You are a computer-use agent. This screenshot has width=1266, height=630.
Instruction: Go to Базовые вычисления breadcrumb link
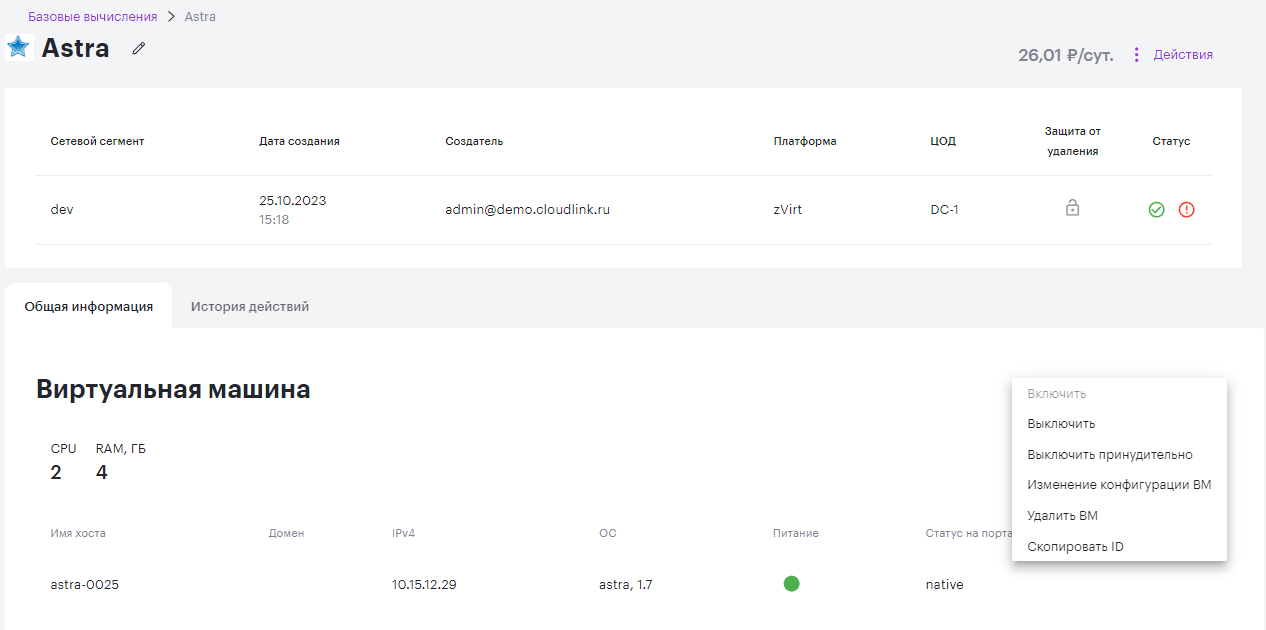93,17
